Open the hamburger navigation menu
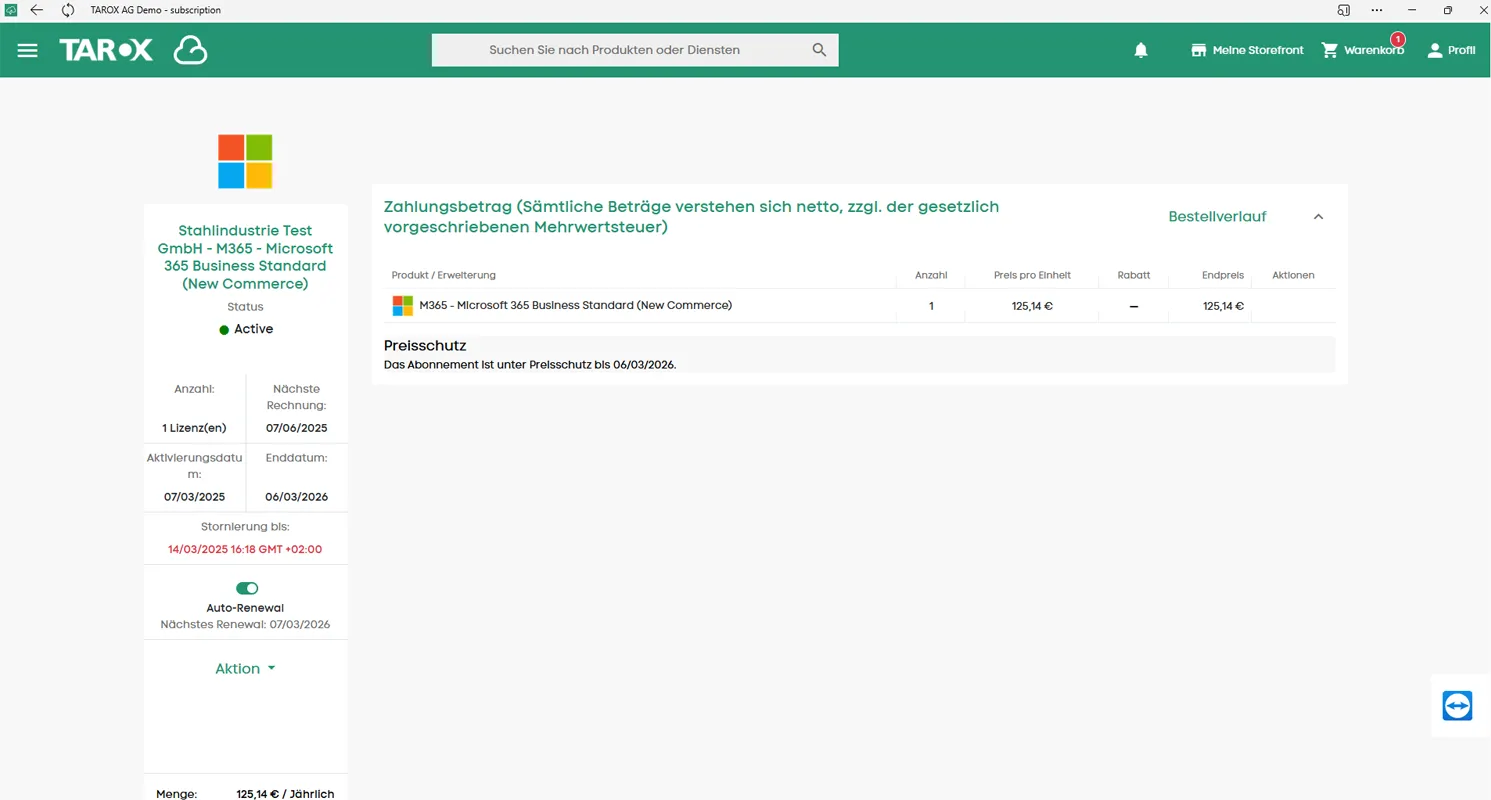This screenshot has width=1491, height=800. pos(27,50)
